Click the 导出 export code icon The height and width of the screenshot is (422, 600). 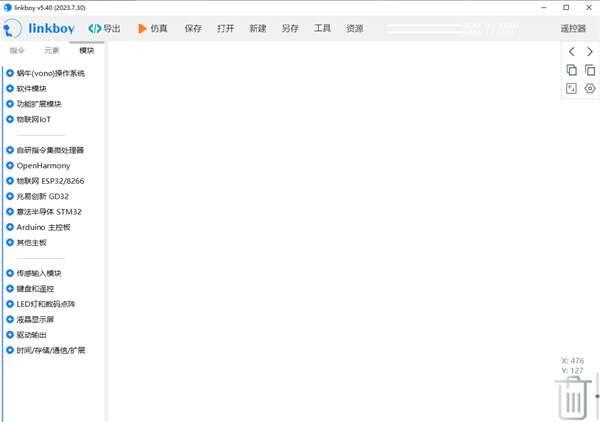point(94,29)
